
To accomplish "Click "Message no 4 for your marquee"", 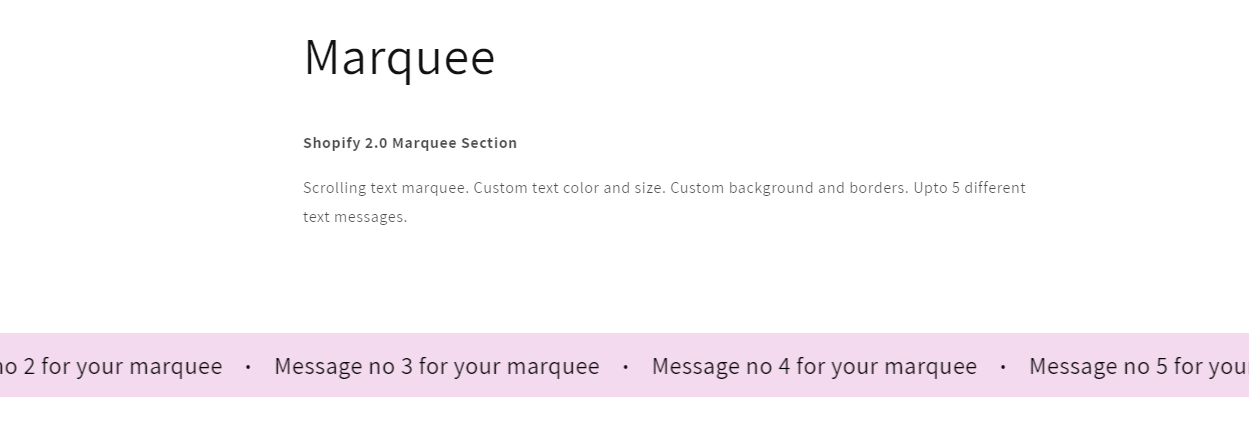I will pyautogui.click(x=814, y=366).
